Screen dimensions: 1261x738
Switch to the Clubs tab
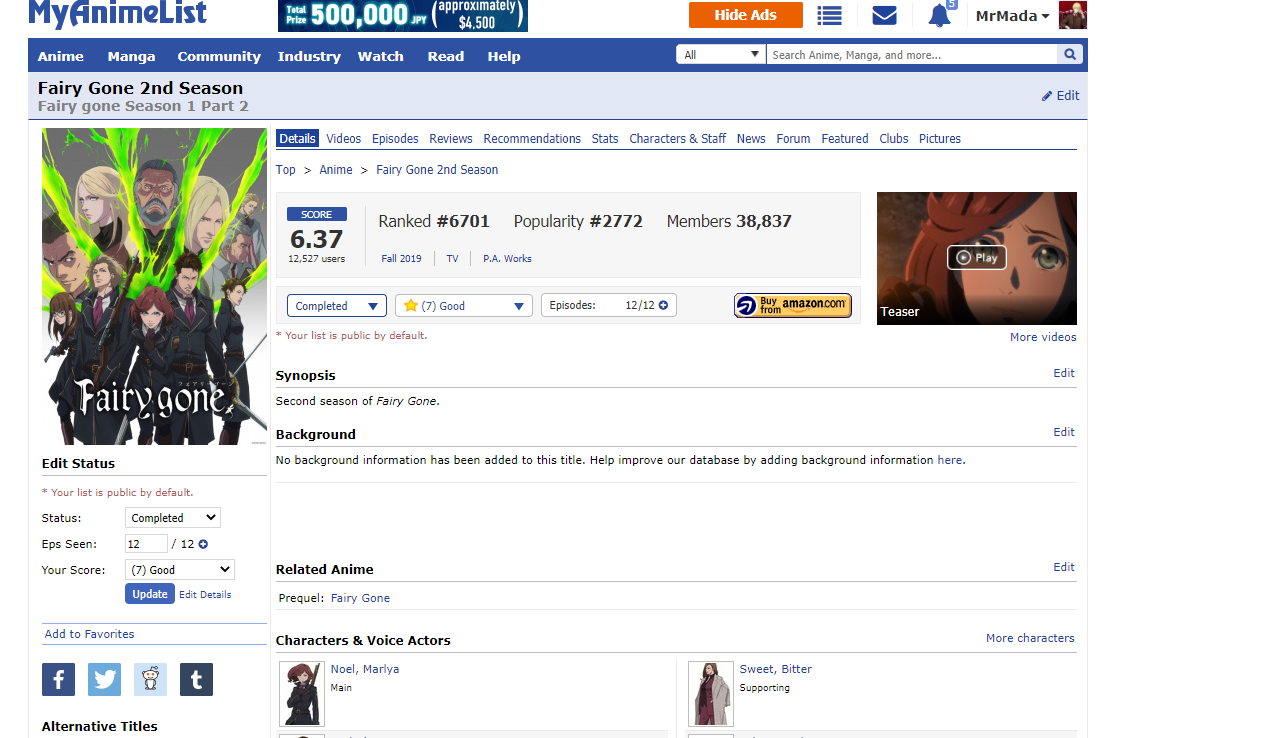pyautogui.click(x=894, y=139)
